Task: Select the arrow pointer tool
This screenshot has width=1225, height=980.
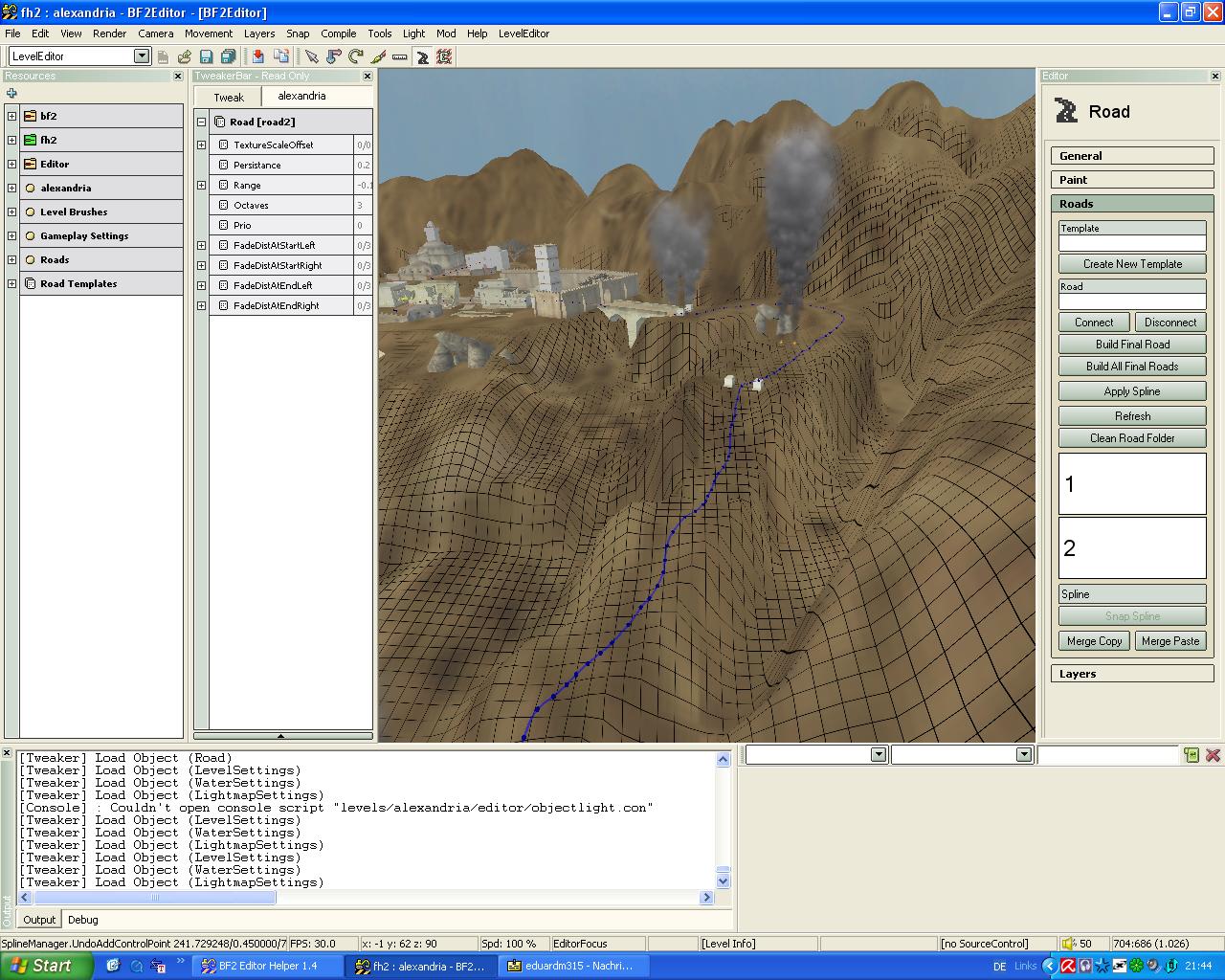Action: pos(312,56)
